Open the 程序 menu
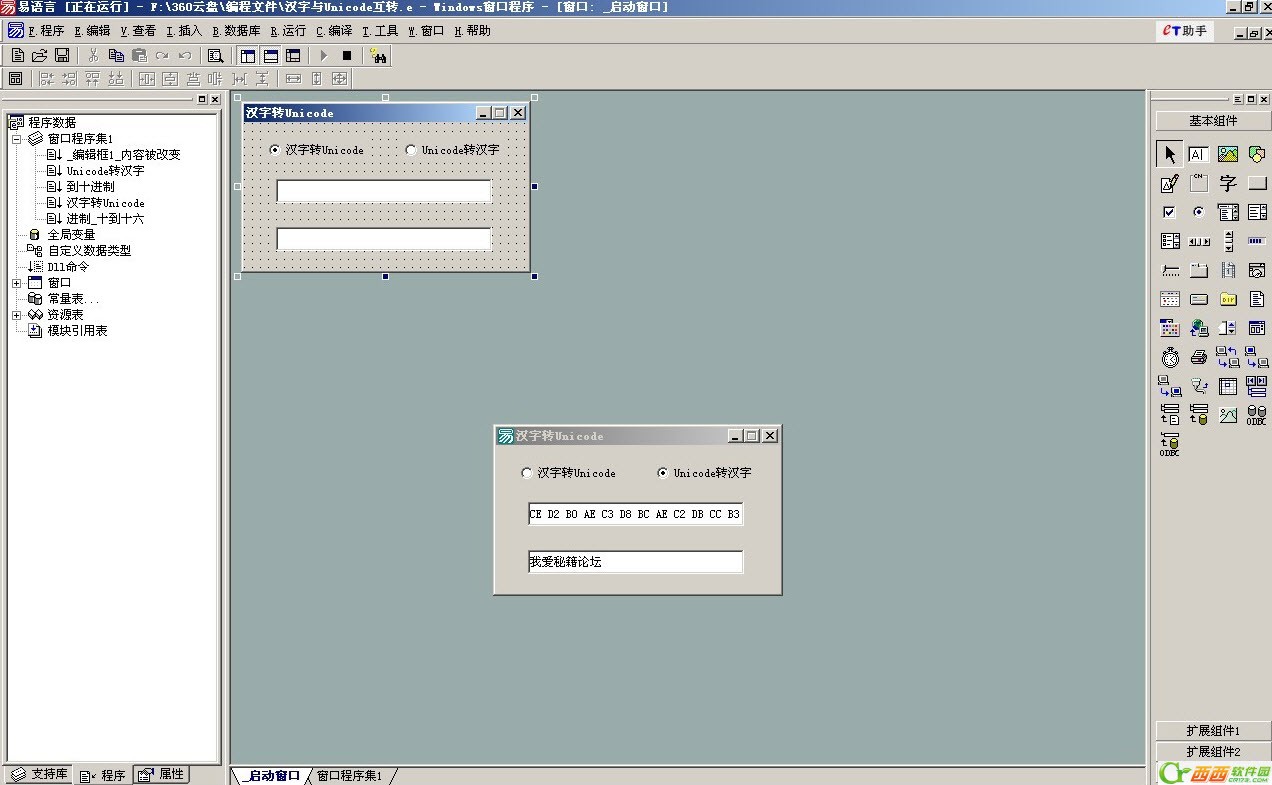Screen dimensions: 1272x785 [47, 31]
